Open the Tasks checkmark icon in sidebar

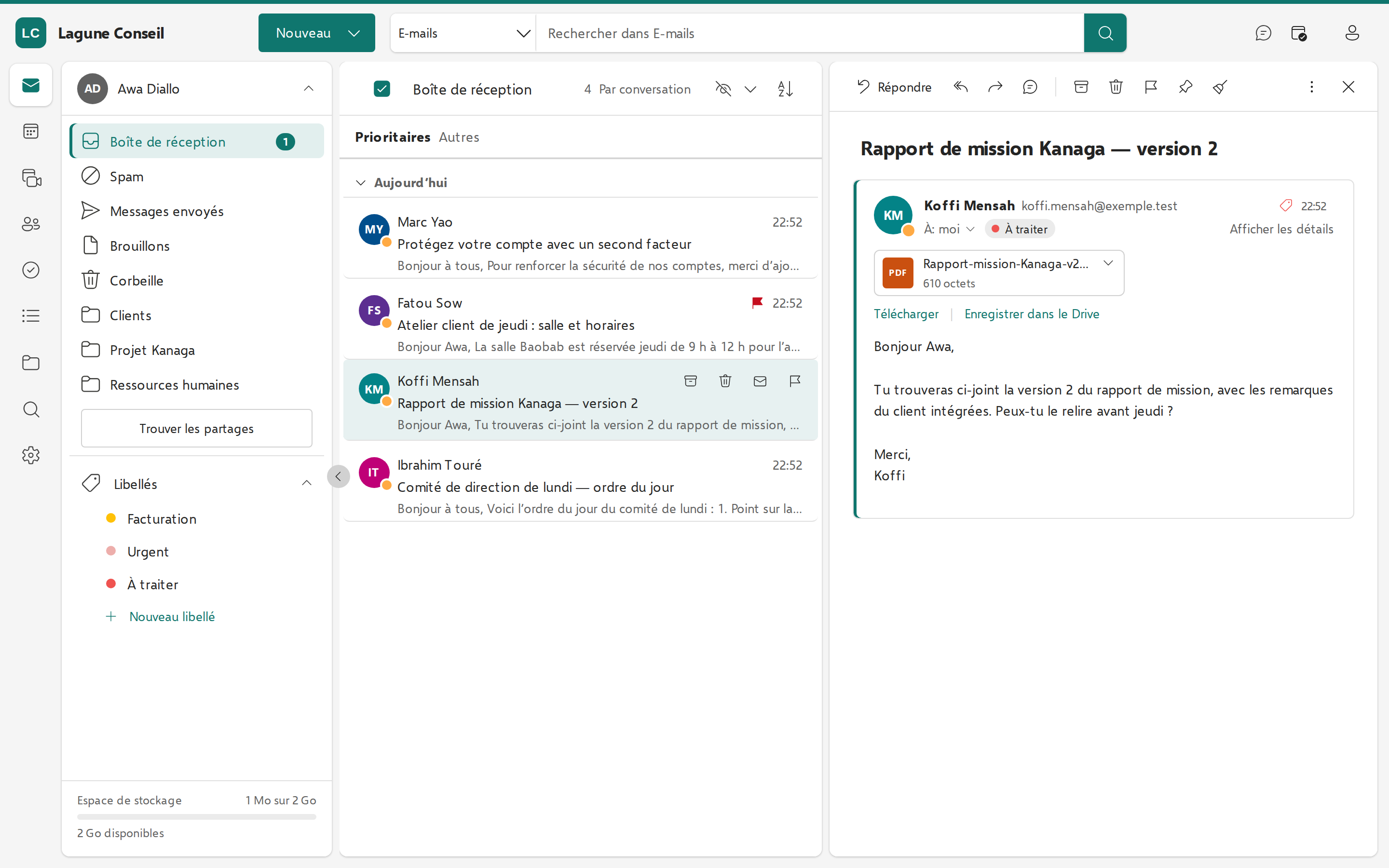click(31, 270)
